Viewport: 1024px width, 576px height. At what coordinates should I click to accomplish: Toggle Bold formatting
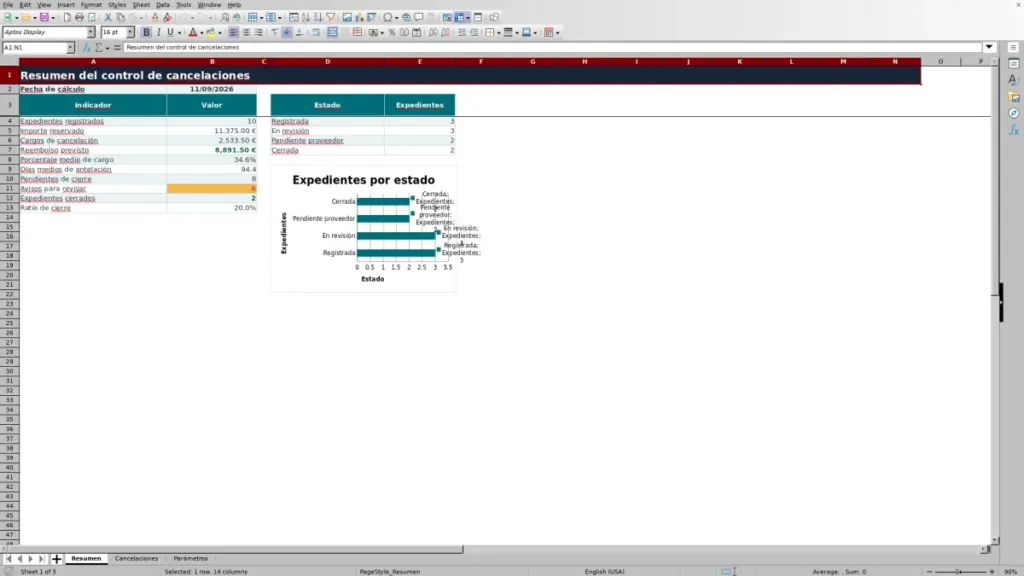tap(146, 33)
